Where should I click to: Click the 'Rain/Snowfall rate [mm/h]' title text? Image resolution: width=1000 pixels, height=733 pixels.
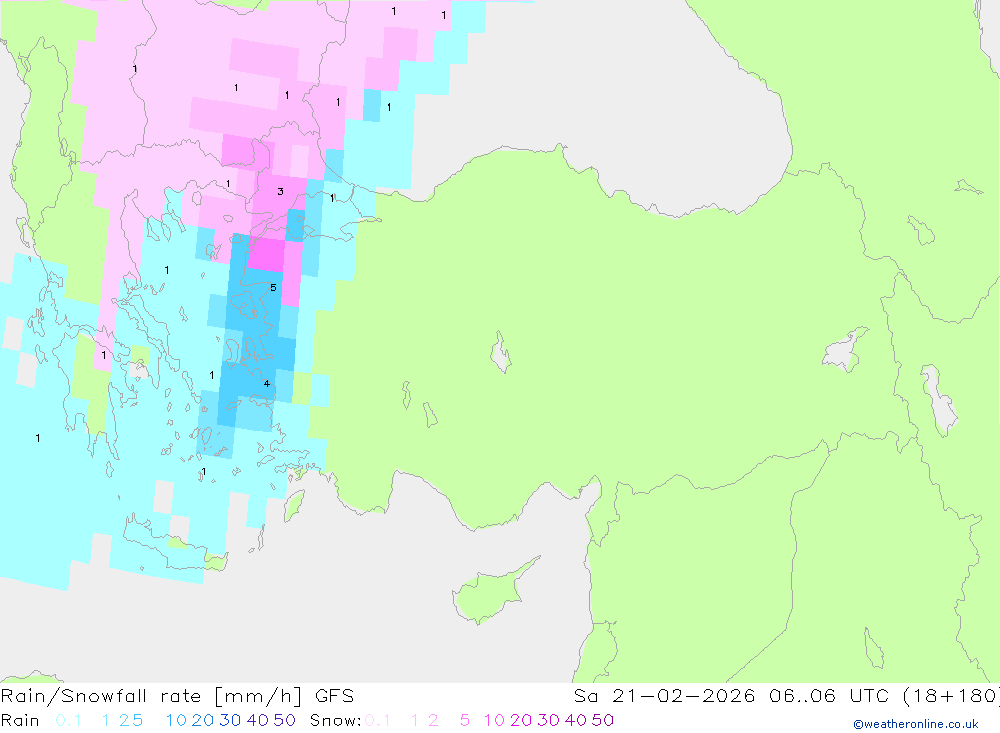(x=151, y=696)
